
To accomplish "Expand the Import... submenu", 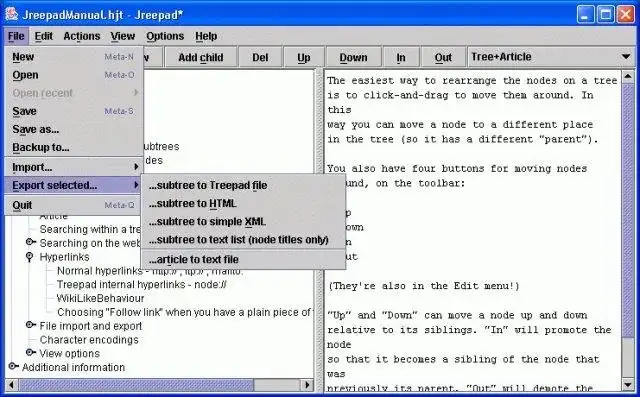I will click(73, 167).
